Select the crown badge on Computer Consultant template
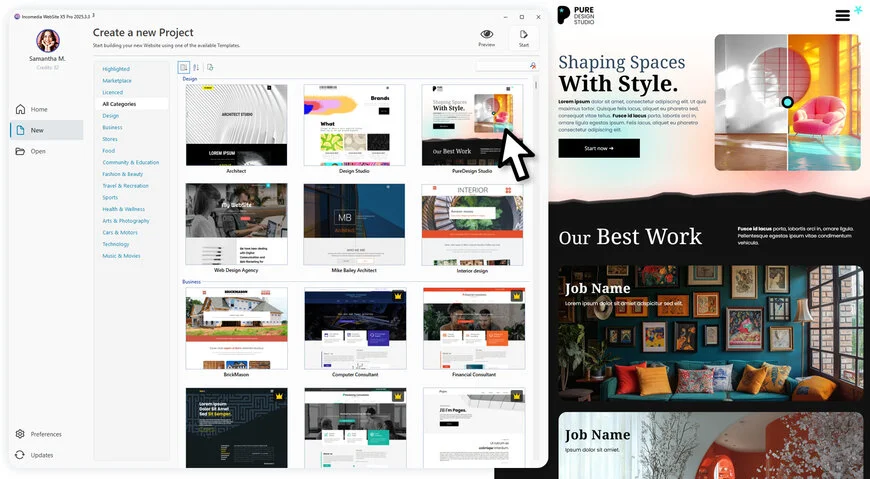The height and width of the screenshot is (479, 870). coord(398,296)
